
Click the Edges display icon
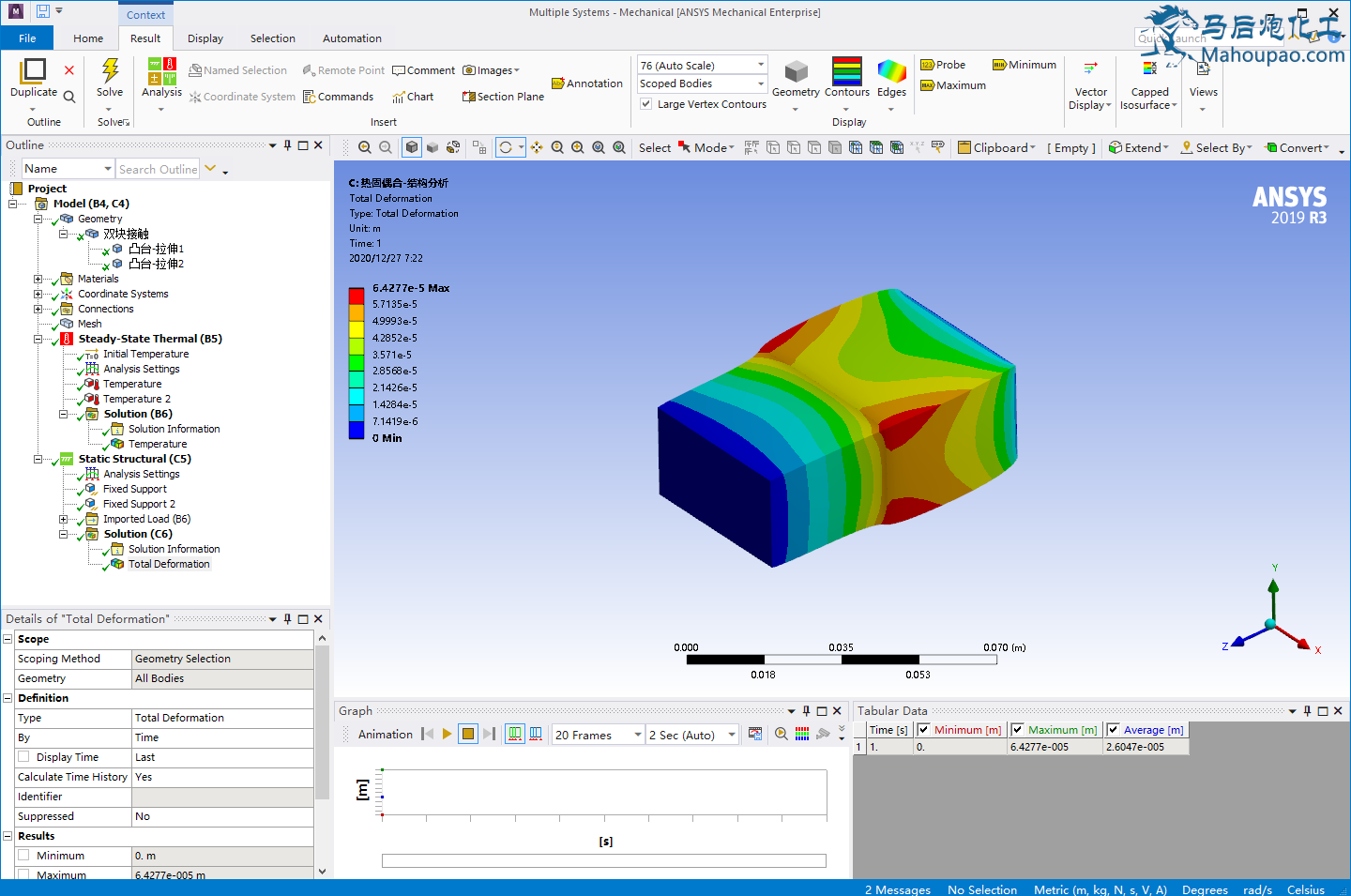pos(891,71)
